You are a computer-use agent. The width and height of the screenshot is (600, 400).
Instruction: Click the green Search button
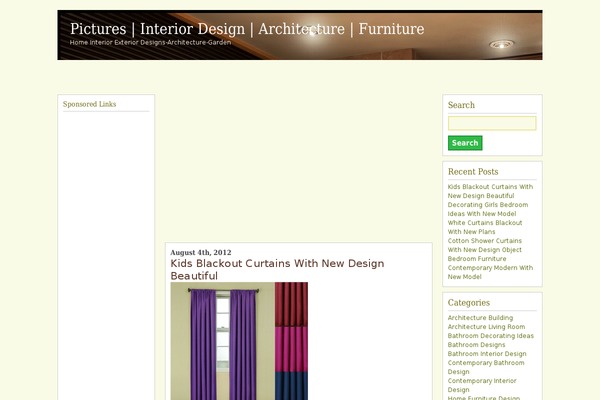(465, 143)
